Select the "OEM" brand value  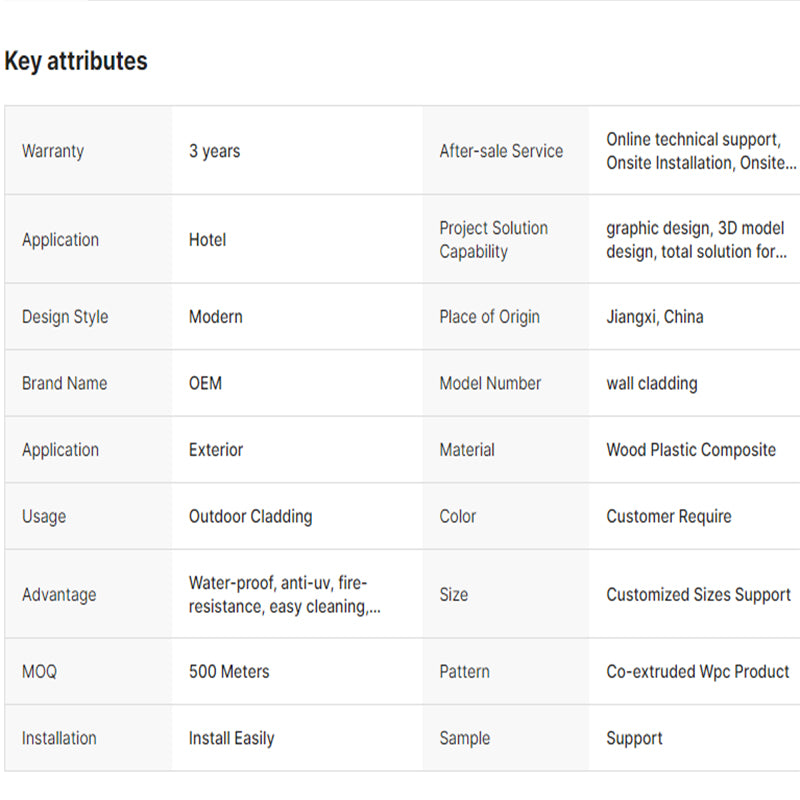[x=205, y=383]
